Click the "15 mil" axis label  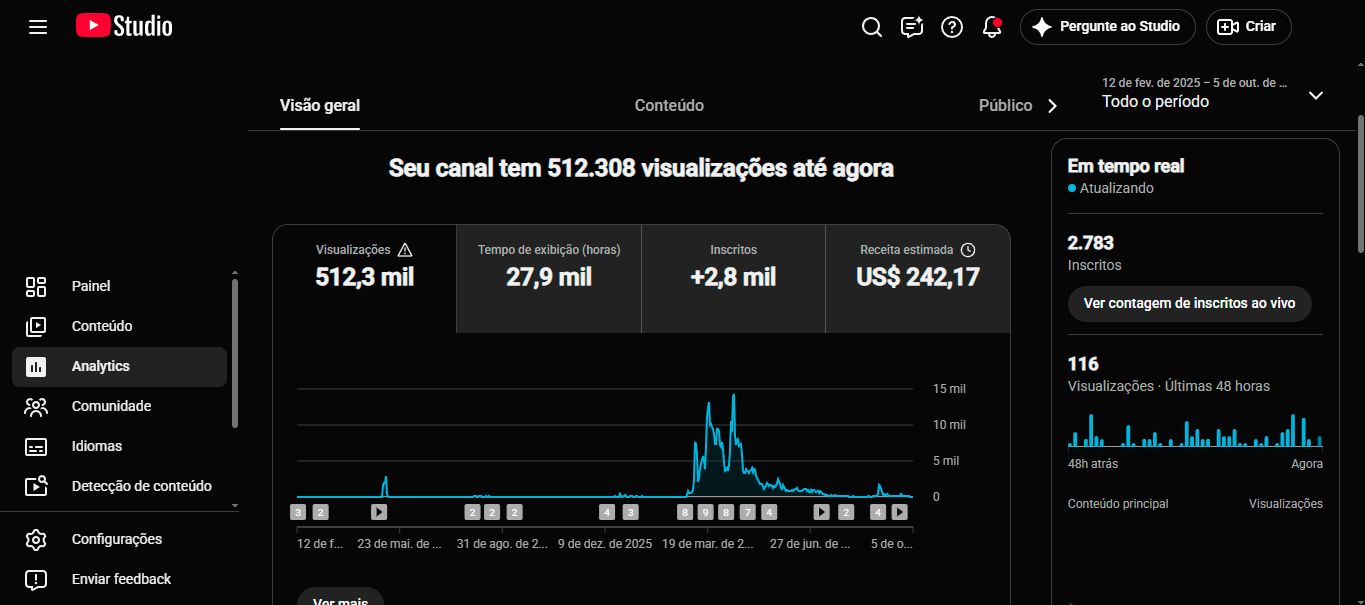click(949, 388)
